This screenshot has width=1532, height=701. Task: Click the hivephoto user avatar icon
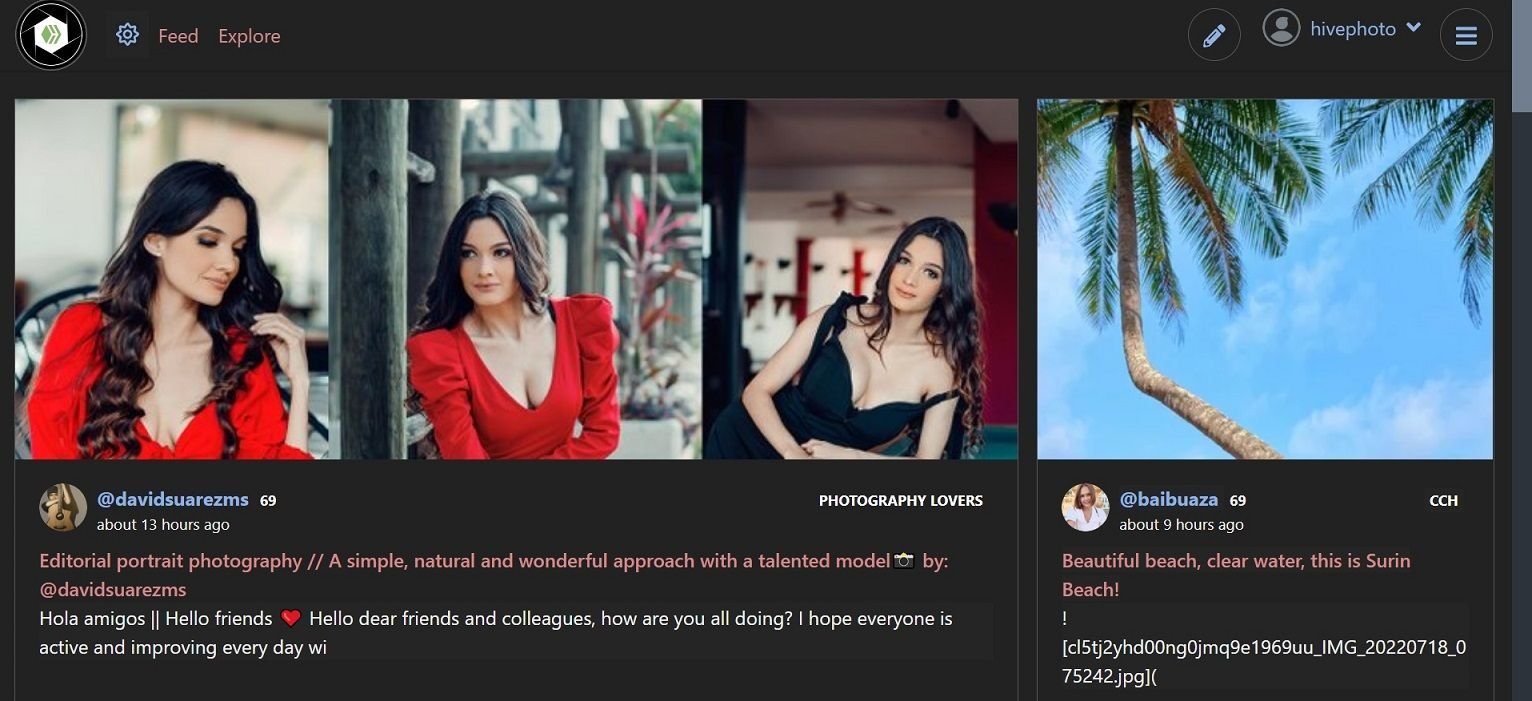(1281, 28)
